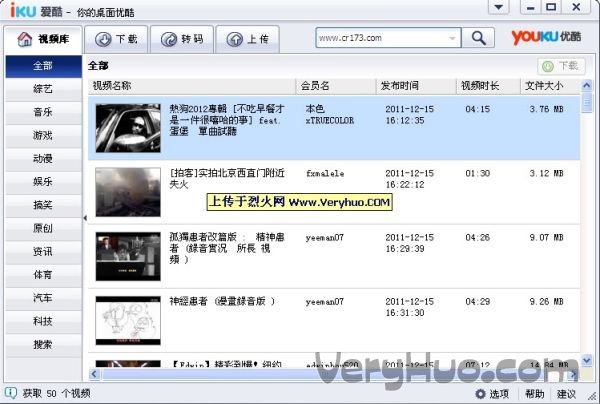Click member name 本色 xTRUECOLOR

[330, 115]
